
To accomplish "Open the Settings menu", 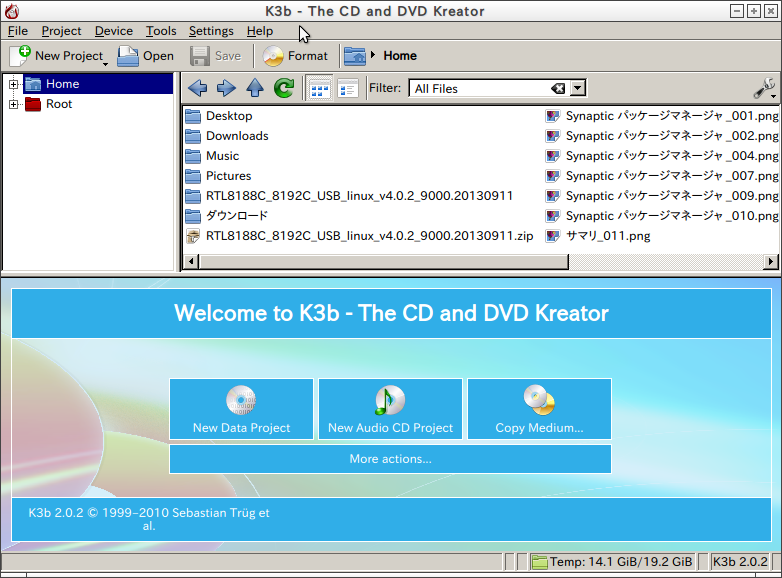I will coord(211,31).
